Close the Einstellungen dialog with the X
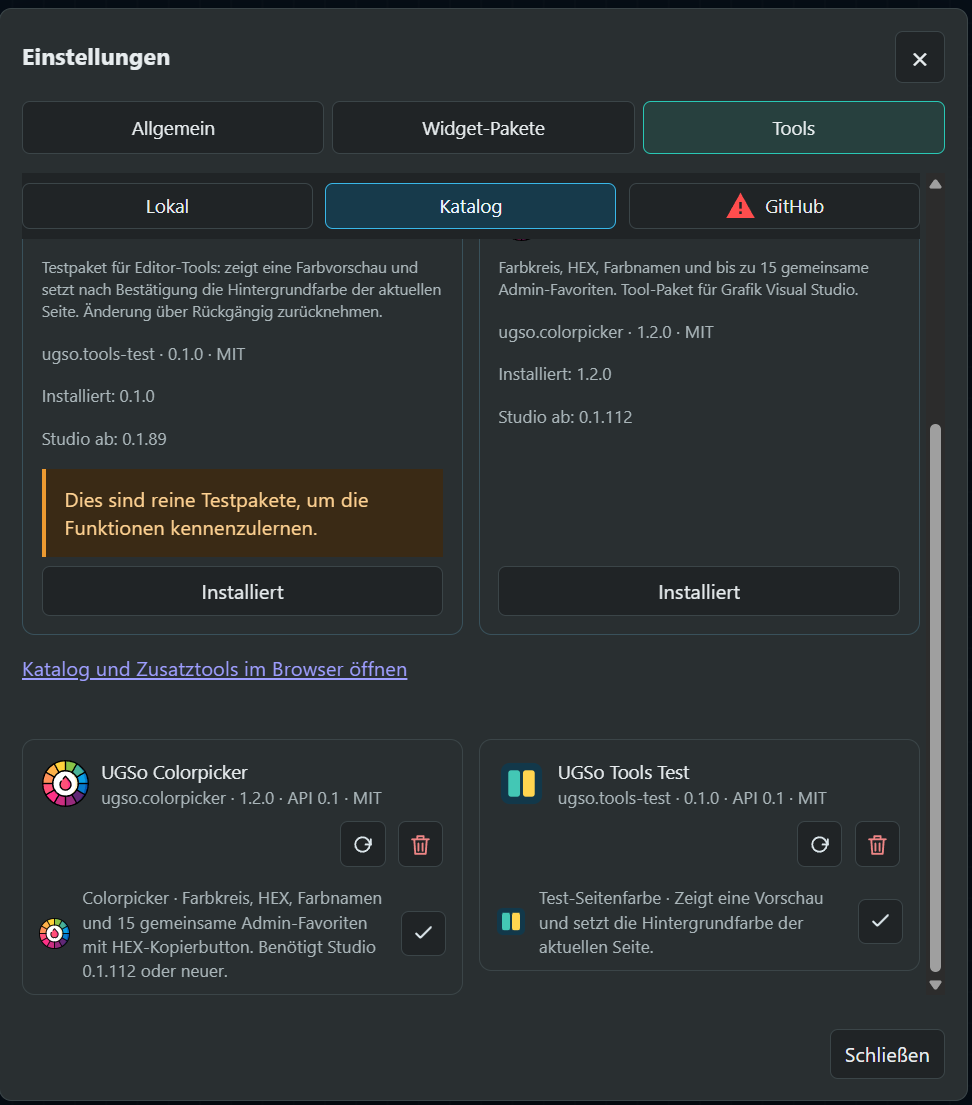Screen dimensions: 972x1105 (x=919, y=58)
